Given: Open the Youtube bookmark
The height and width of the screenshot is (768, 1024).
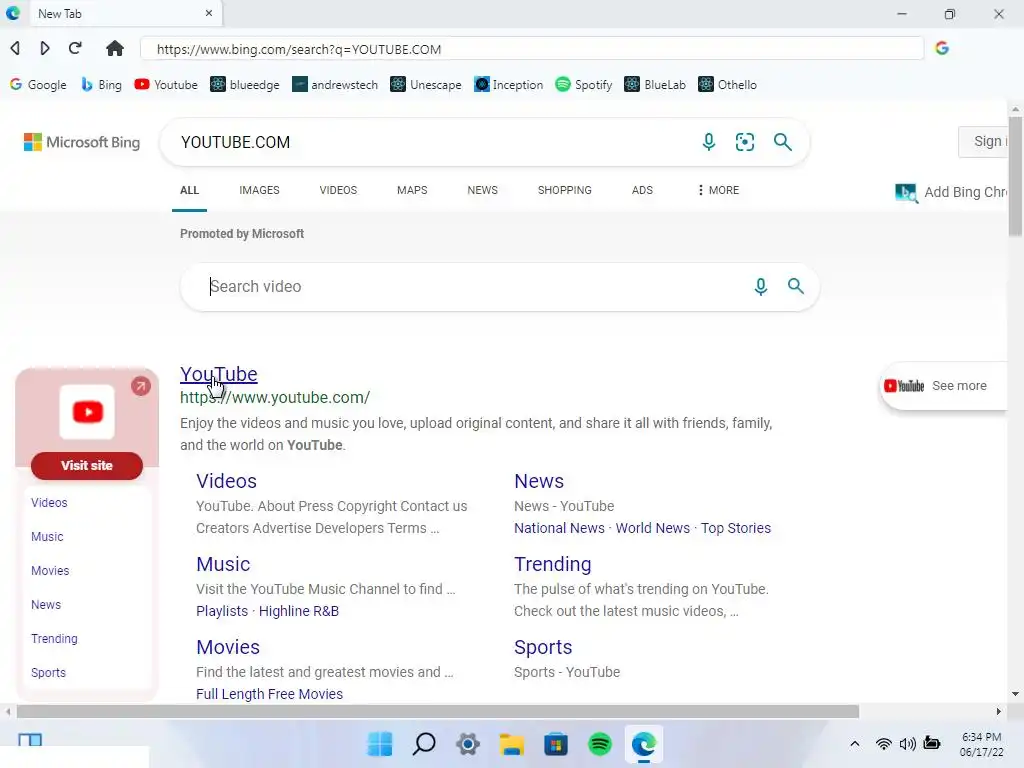Looking at the screenshot, I should [x=166, y=85].
